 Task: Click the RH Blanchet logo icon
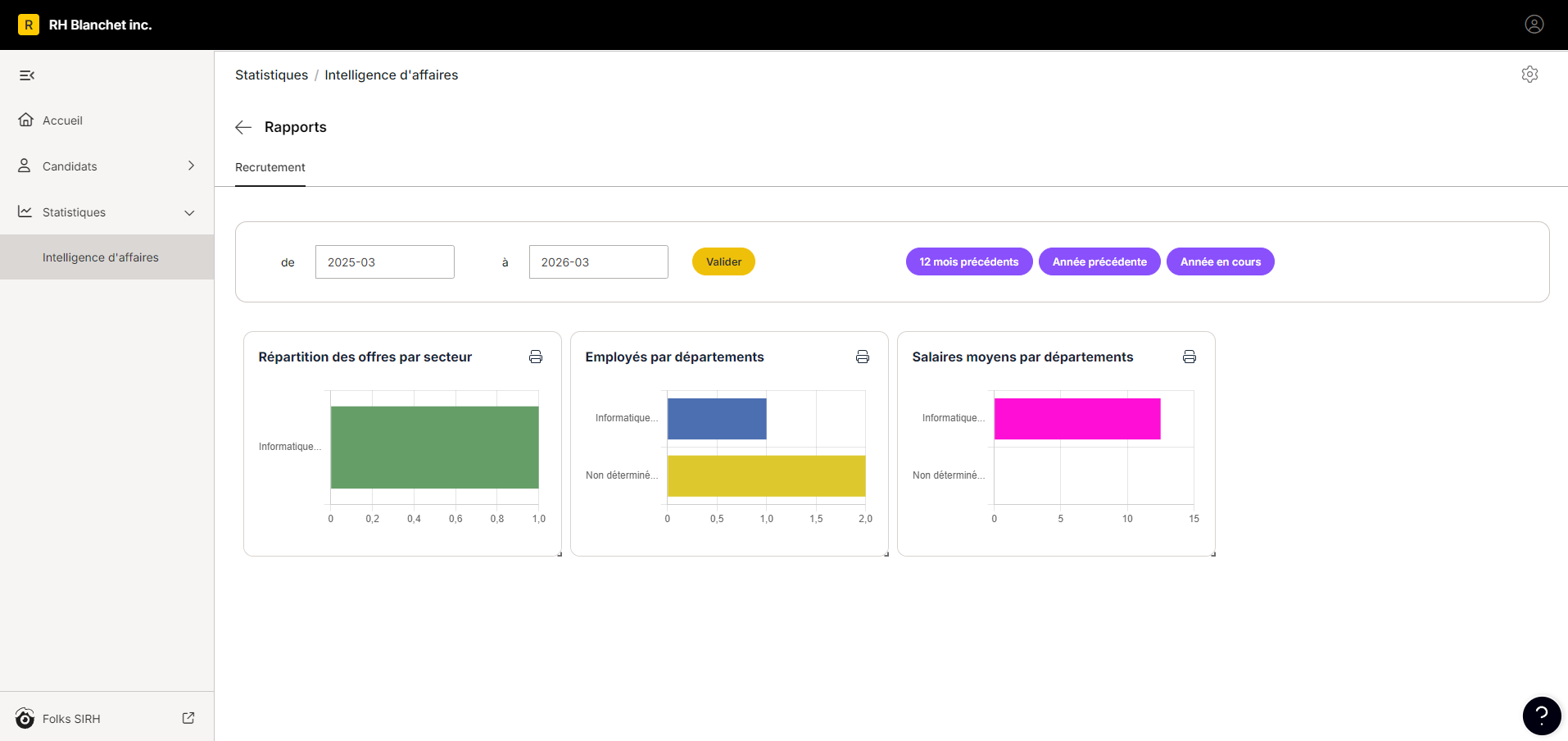click(29, 25)
